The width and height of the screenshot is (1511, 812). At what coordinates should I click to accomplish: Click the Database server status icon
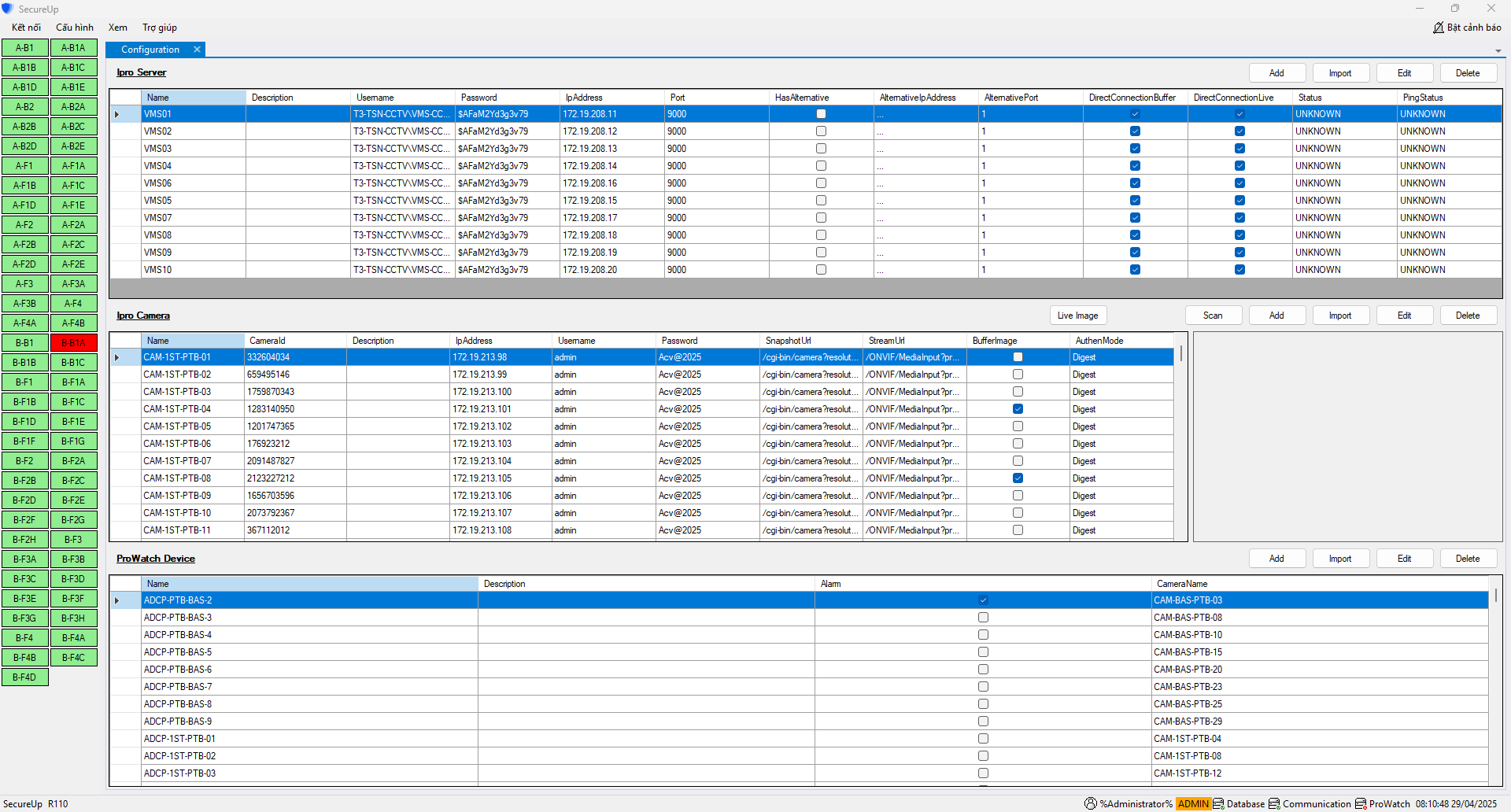[x=1218, y=803]
